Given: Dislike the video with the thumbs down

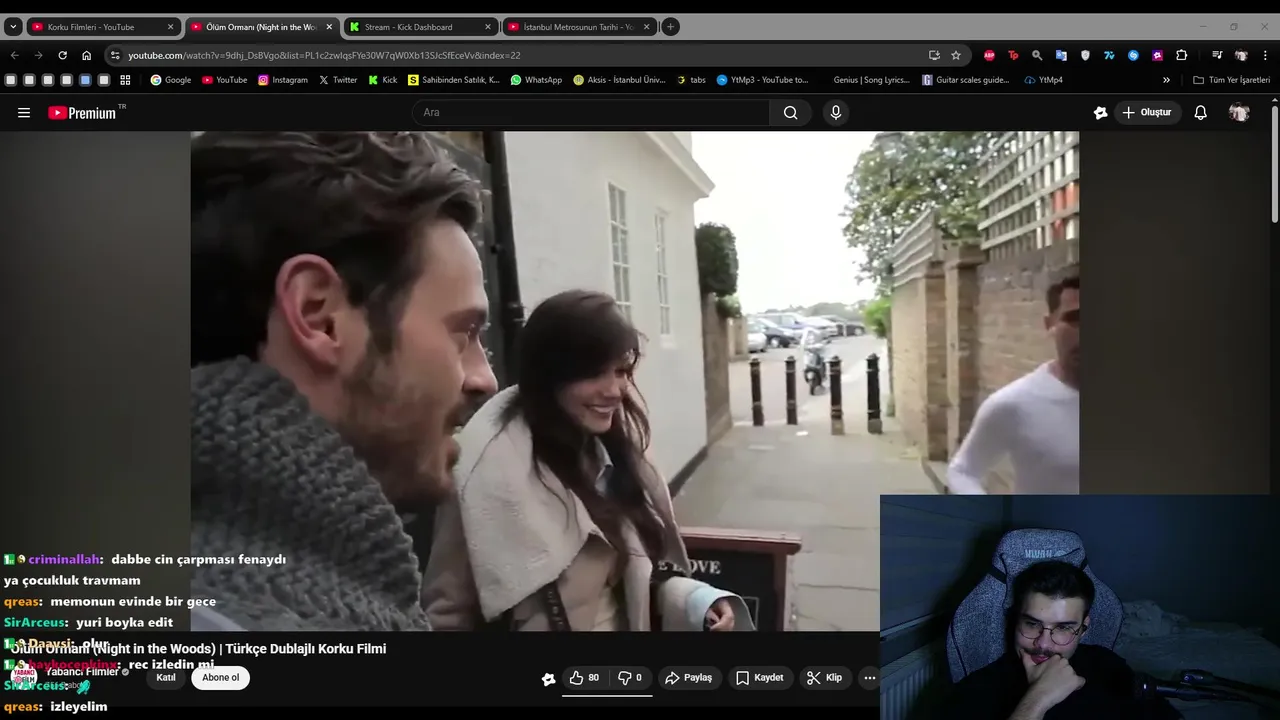Looking at the screenshot, I should click(x=630, y=678).
